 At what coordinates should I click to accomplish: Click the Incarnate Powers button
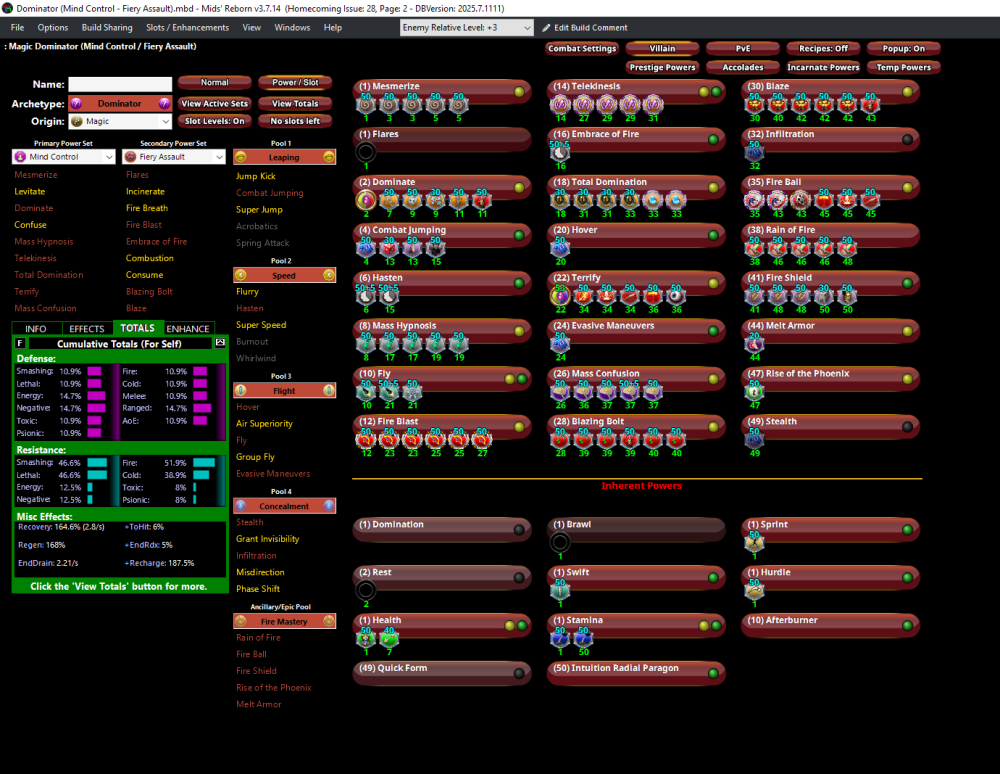pyautogui.click(x=822, y=68)
